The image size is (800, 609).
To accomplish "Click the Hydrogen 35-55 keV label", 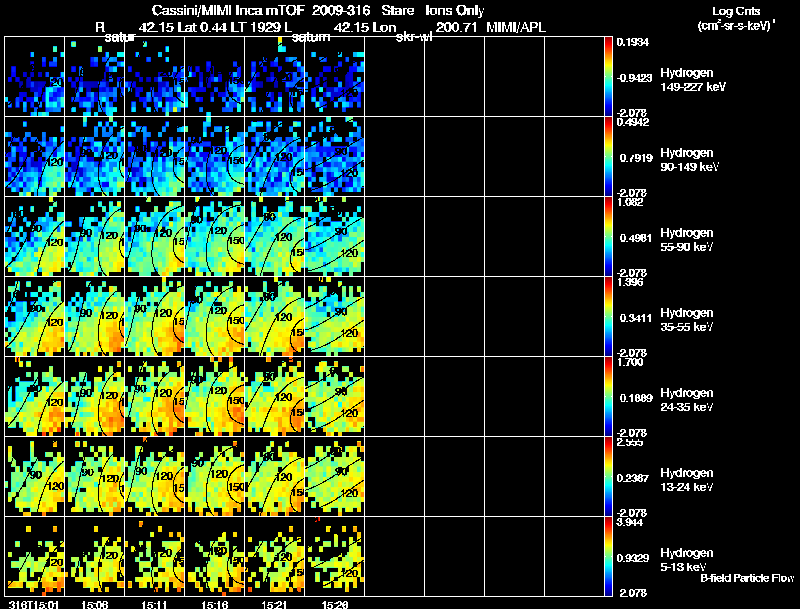I will pos(687,320).
